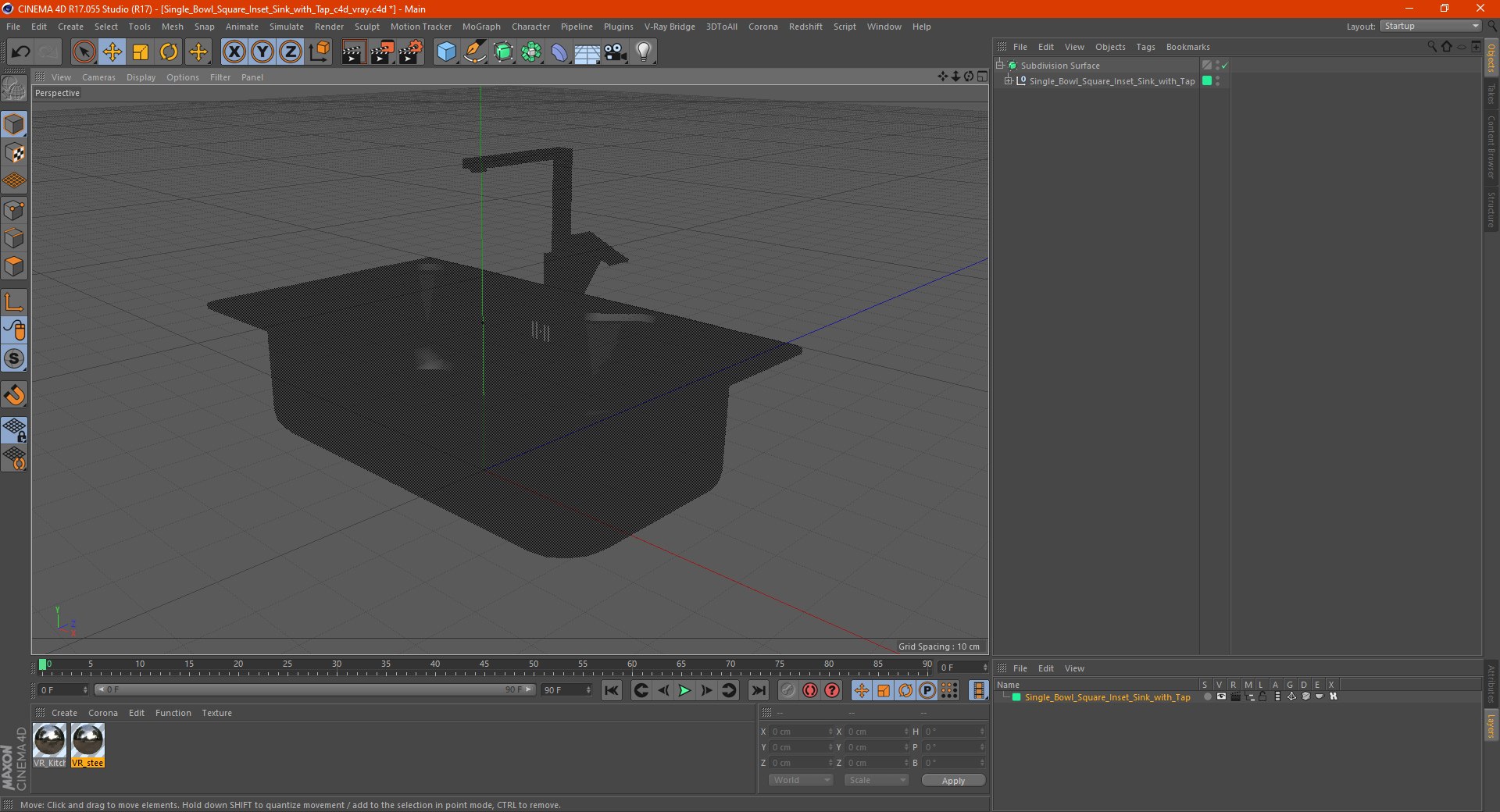Viewport: 1500px width, 812px height.
Task: Select the Edges mode icon
Action: (x=14, y=237)
